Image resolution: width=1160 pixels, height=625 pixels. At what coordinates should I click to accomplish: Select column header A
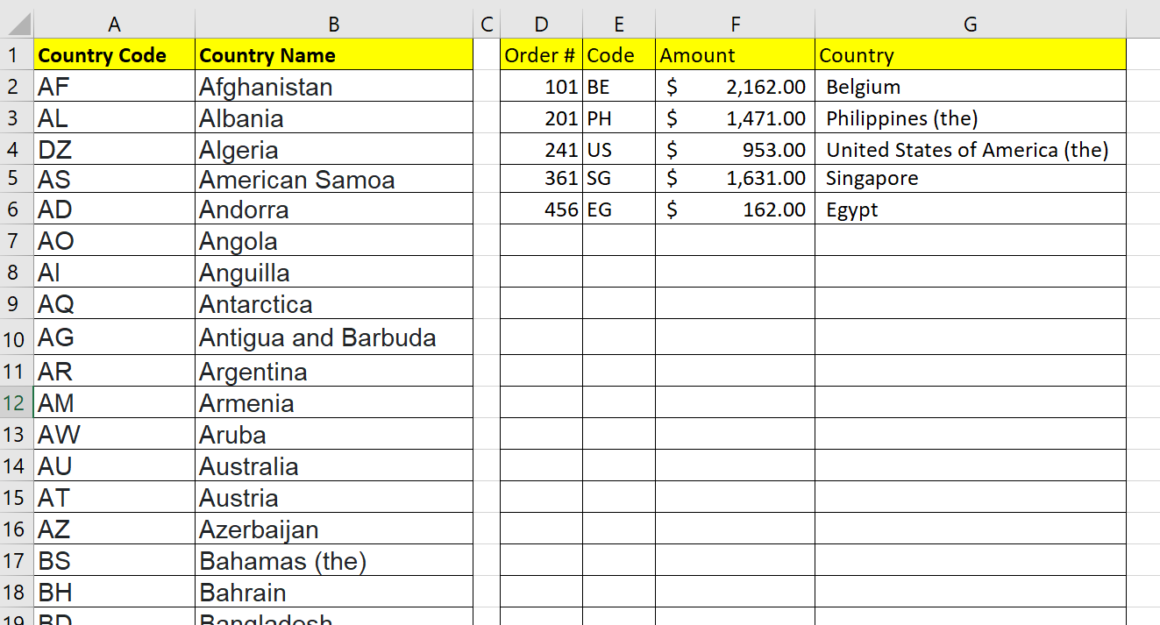coord(114,21)
